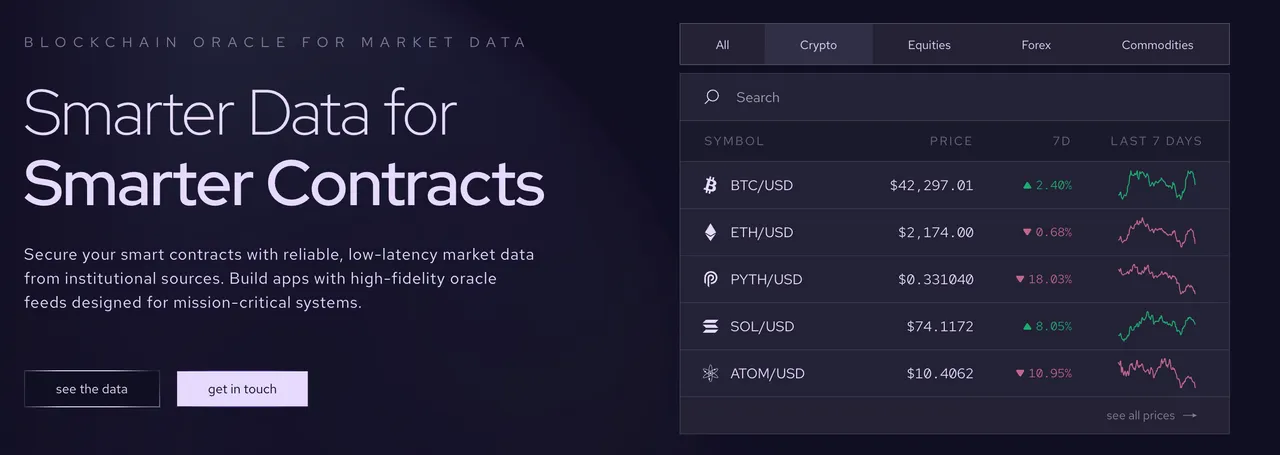Show the Commodities tab

coord(1157,45)
